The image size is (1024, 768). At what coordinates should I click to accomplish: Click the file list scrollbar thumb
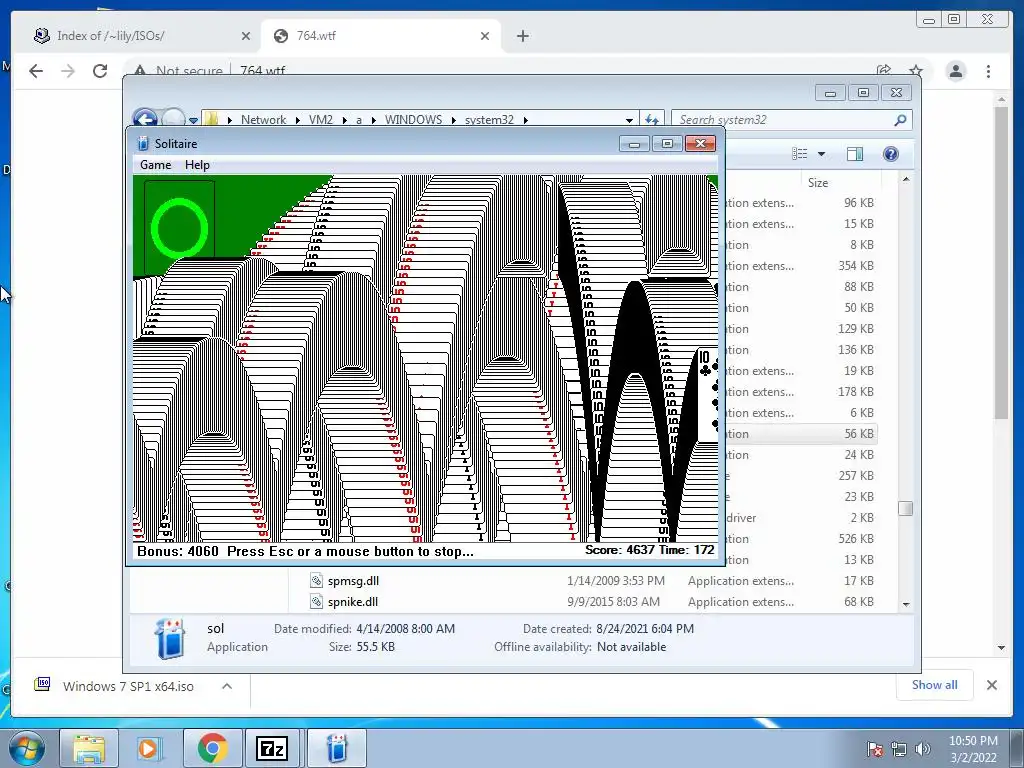(x=905, y=508)
